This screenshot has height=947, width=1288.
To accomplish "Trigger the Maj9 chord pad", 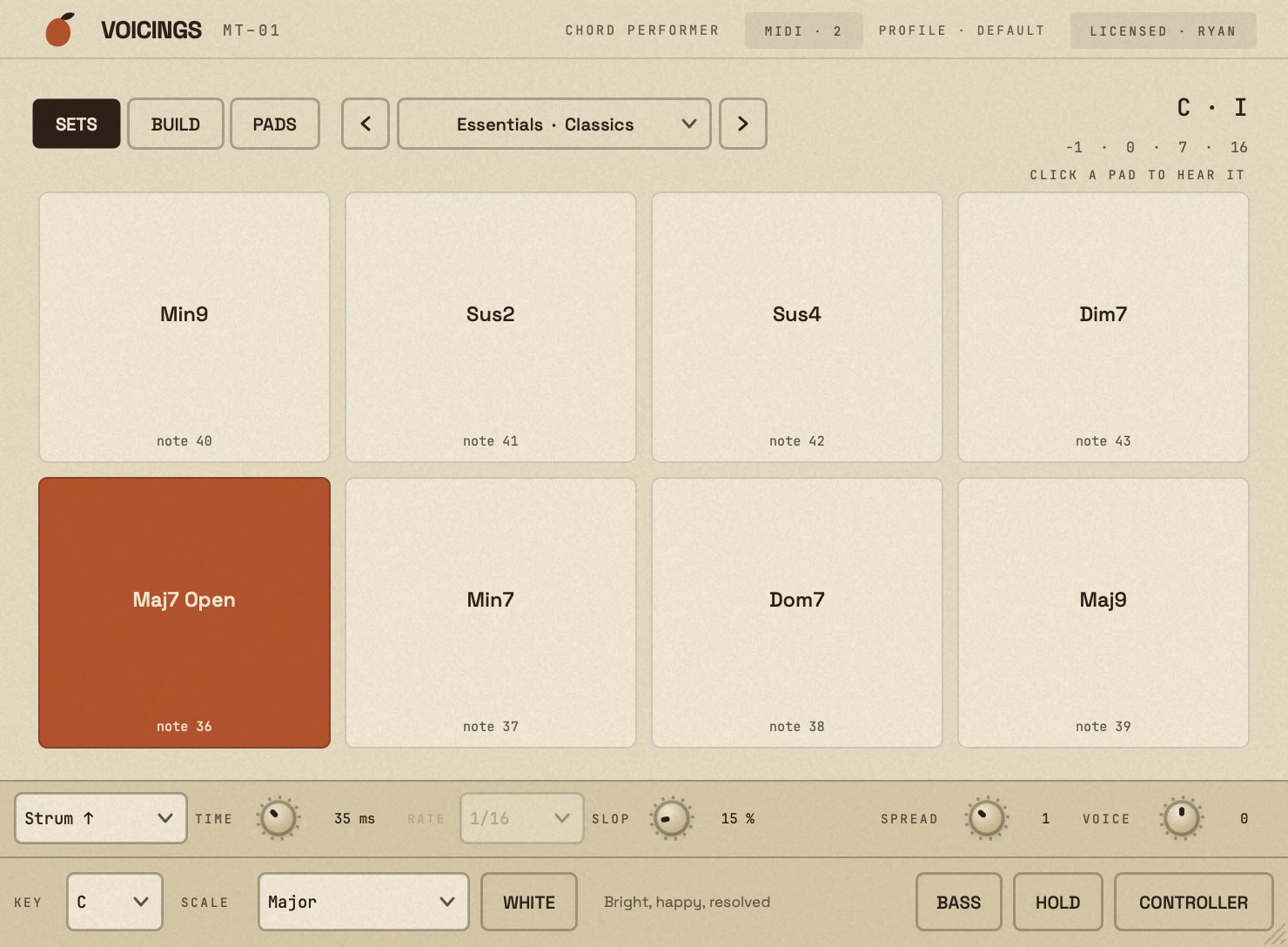I will click(1104, 613).
